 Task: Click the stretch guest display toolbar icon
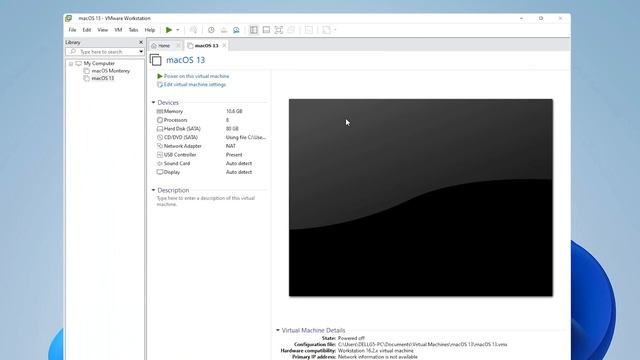tap(326, 30)
